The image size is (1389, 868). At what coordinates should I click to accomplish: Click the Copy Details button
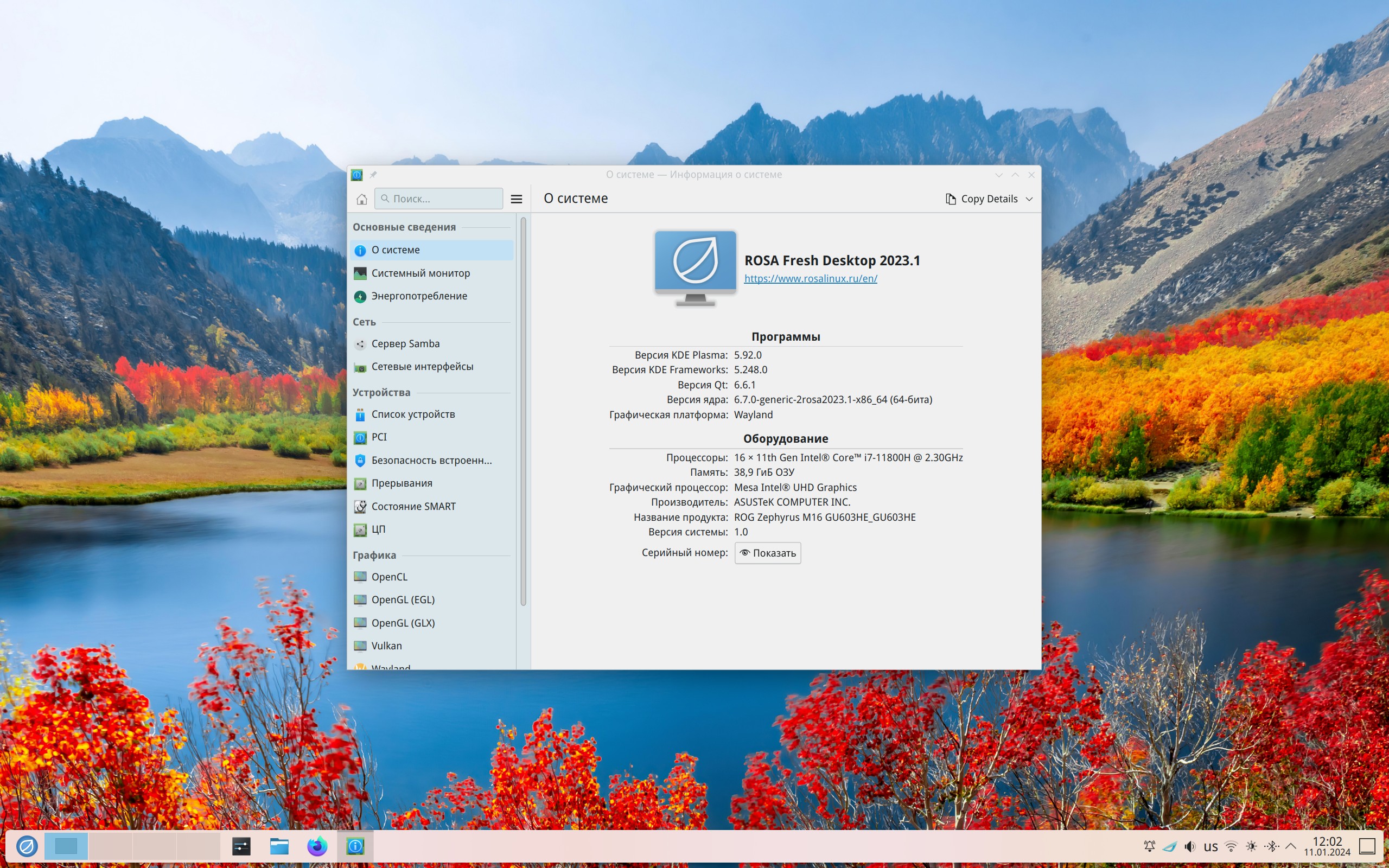point(982,199)
